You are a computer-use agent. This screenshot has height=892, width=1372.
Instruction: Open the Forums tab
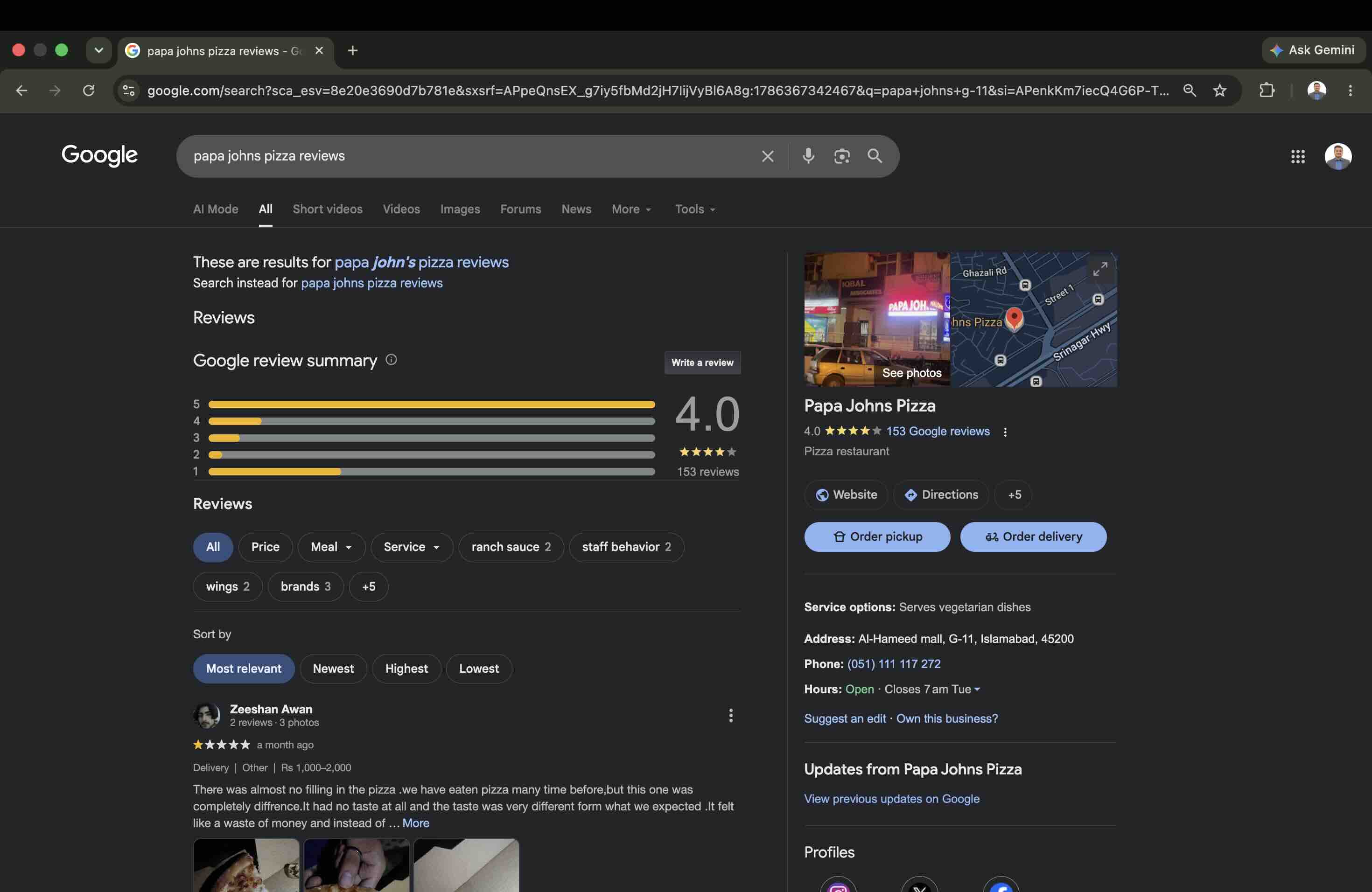coord(520,209)
